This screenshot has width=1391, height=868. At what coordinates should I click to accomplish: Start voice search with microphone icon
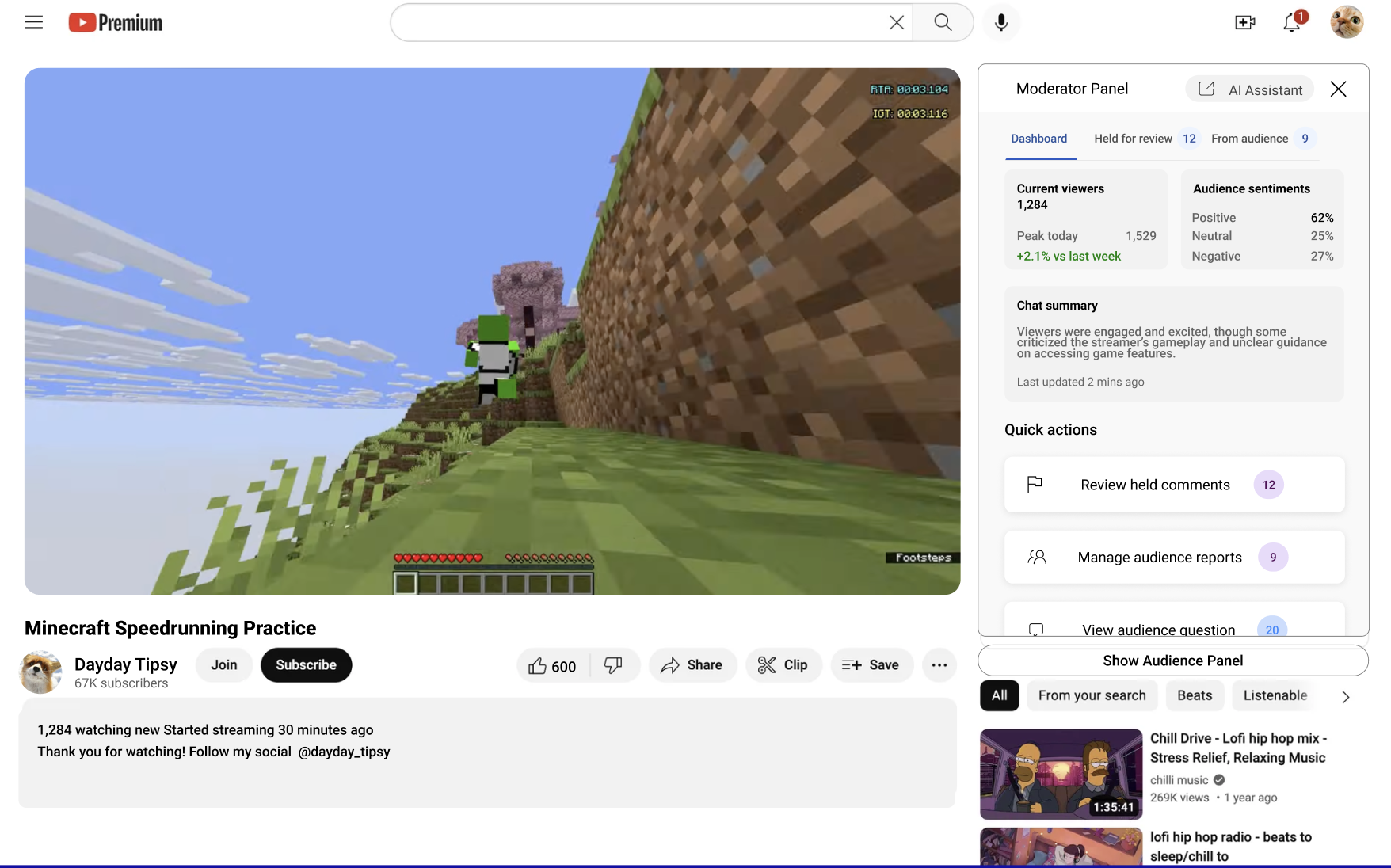coord(1001,22)
